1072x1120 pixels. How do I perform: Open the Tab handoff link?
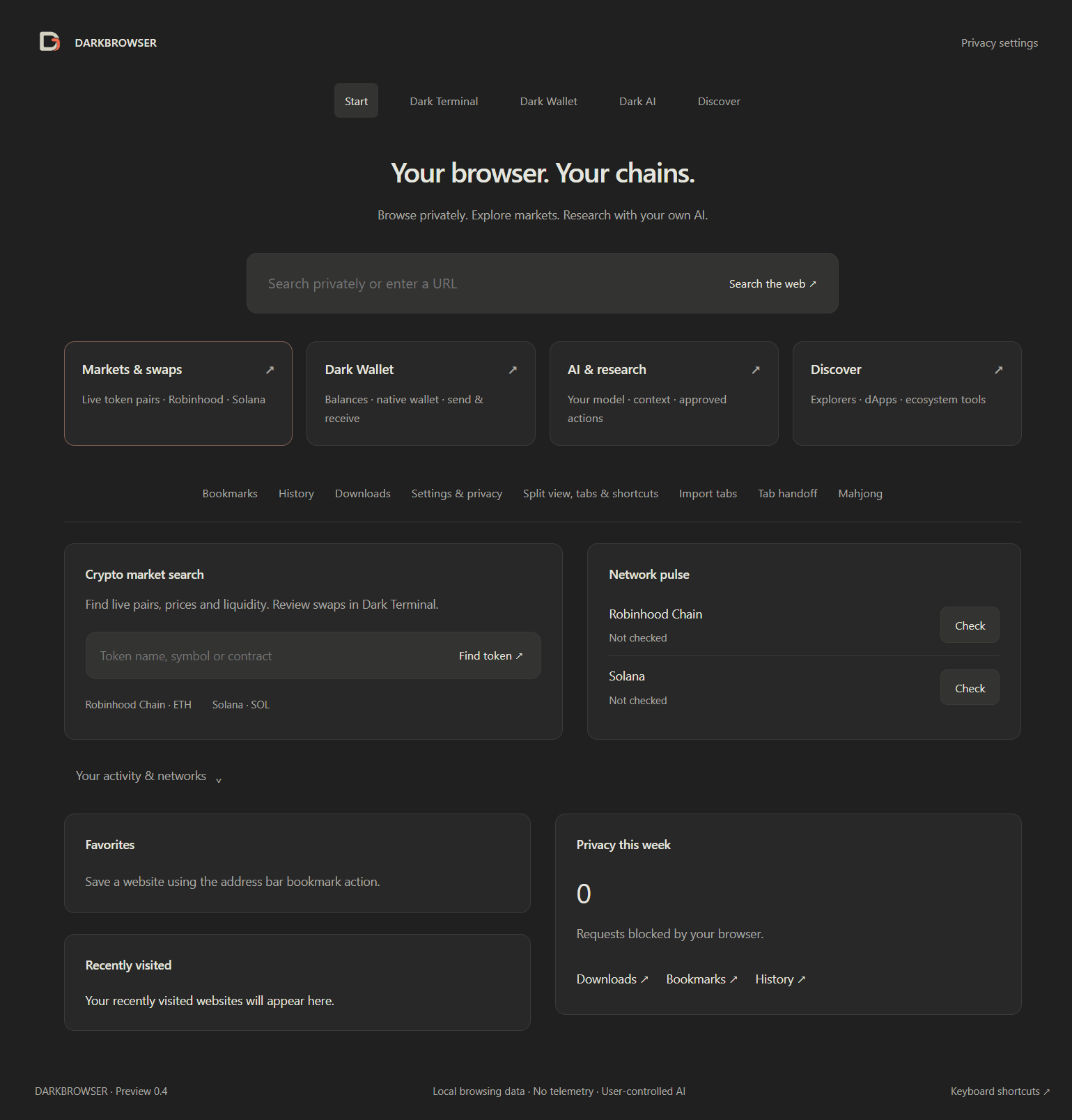787,493
